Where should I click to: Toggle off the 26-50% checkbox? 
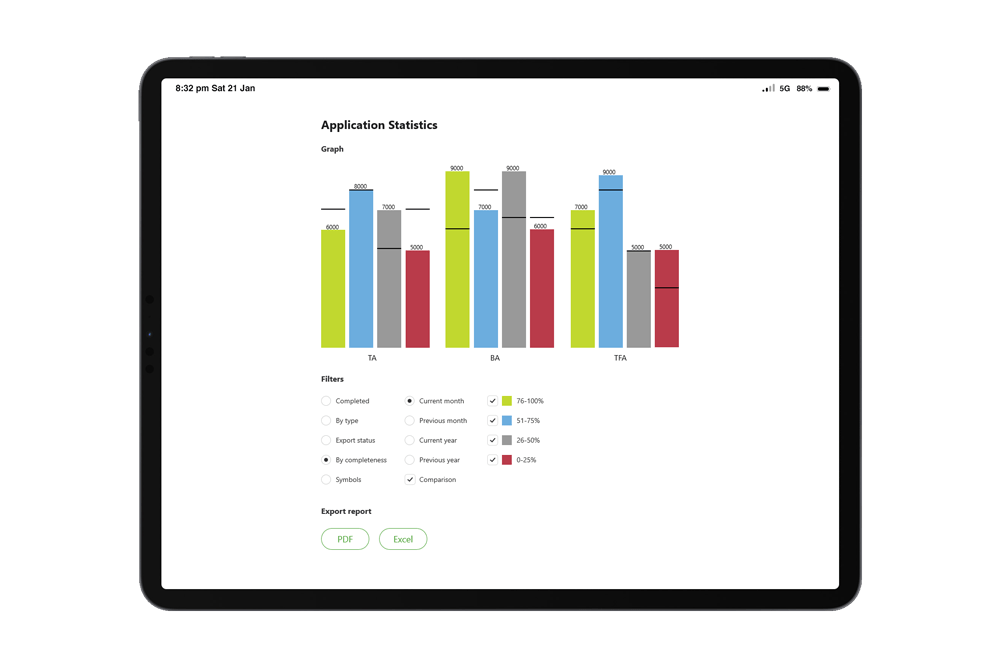492,440
